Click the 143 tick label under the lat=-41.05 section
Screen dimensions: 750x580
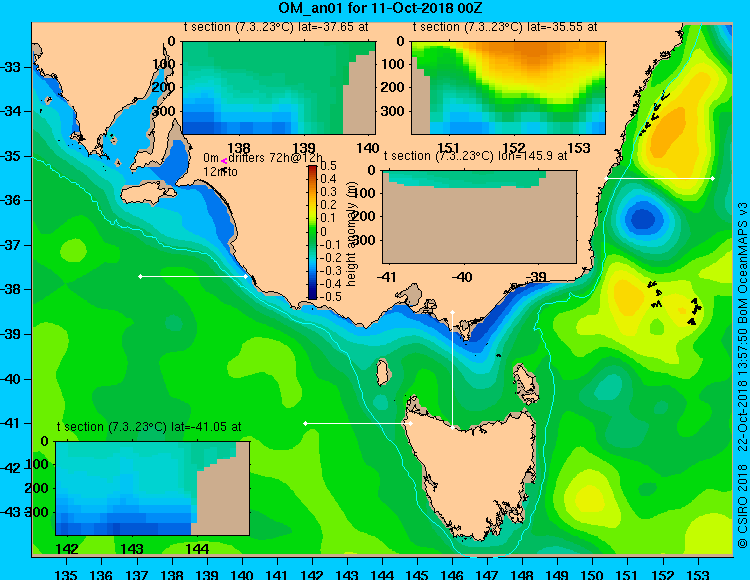click(x=132, y=549)
